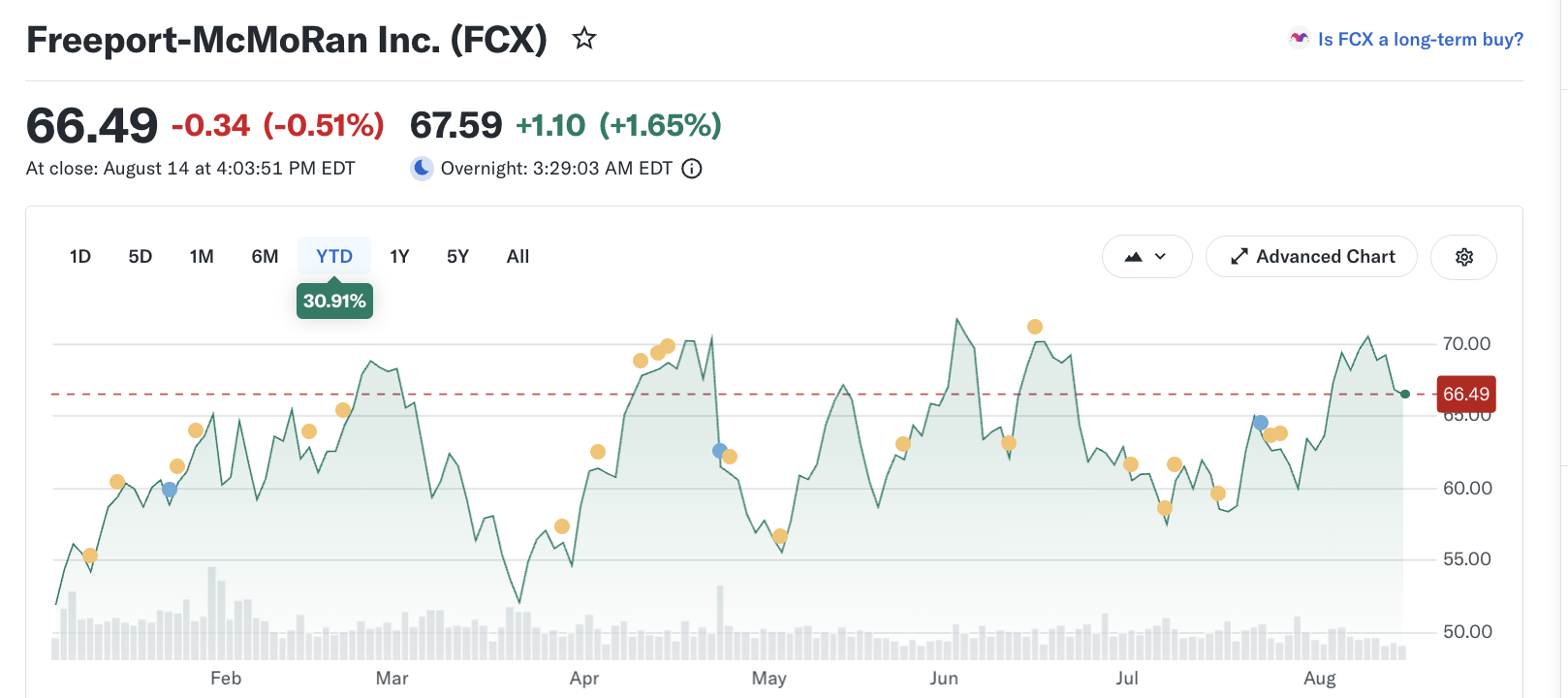Click the overnight price info icon
Screen dimensions: 1568x698
pos(692,169)
